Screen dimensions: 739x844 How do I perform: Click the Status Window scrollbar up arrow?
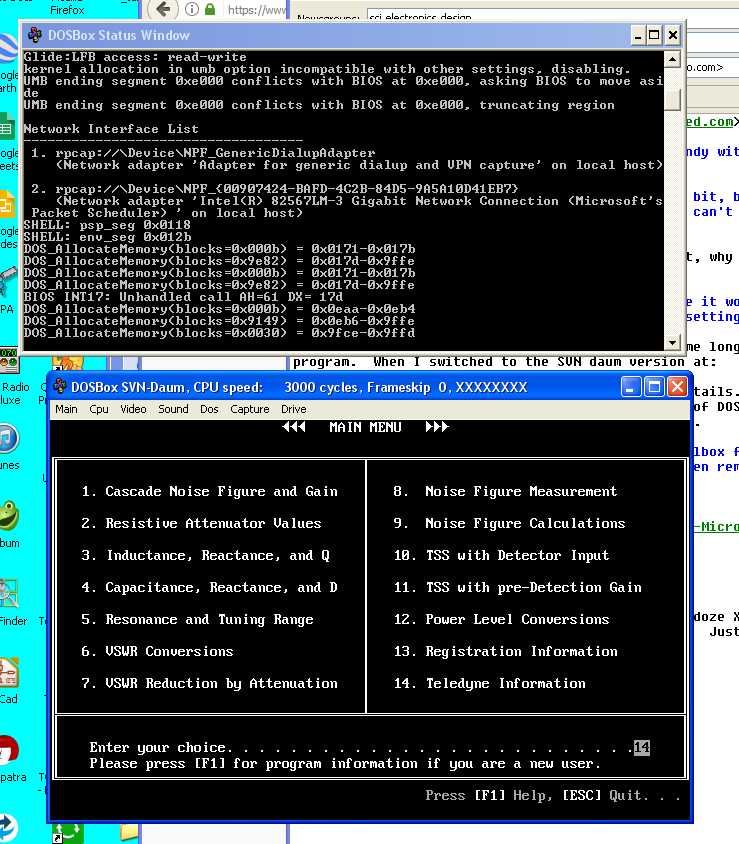pyautogui.click(x=673, y=58)
